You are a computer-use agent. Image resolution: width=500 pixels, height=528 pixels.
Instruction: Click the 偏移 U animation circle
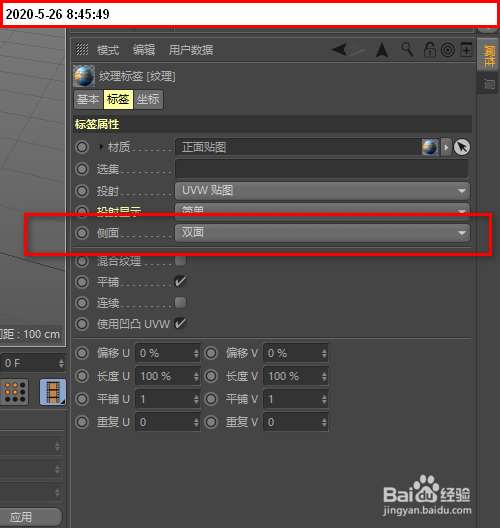pos(82,353)
